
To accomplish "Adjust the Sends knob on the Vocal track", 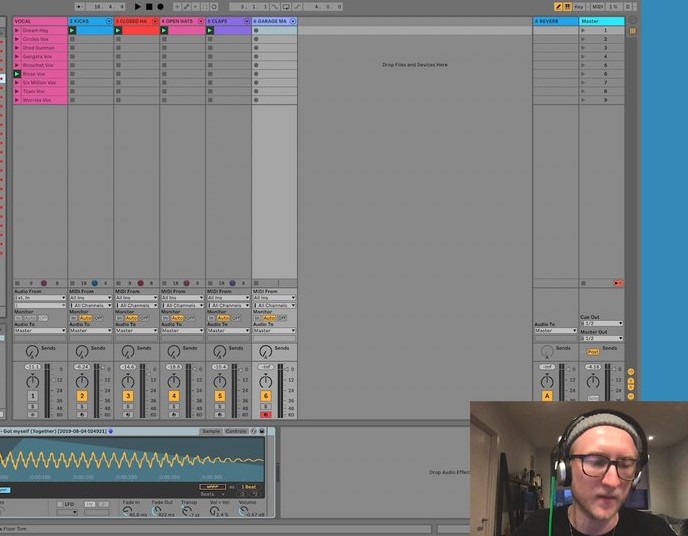I will click(33, 352).
